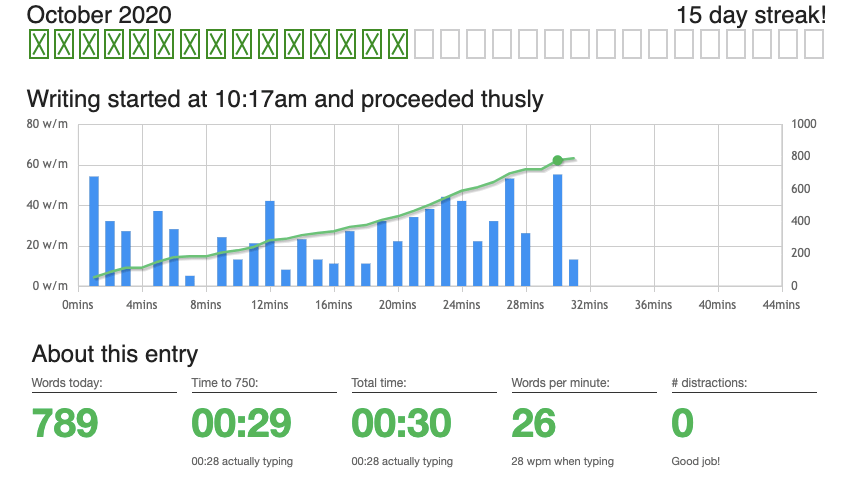Click the final empty day box in the row
Screen dimensions: 846x486
(x=813, y=44)
